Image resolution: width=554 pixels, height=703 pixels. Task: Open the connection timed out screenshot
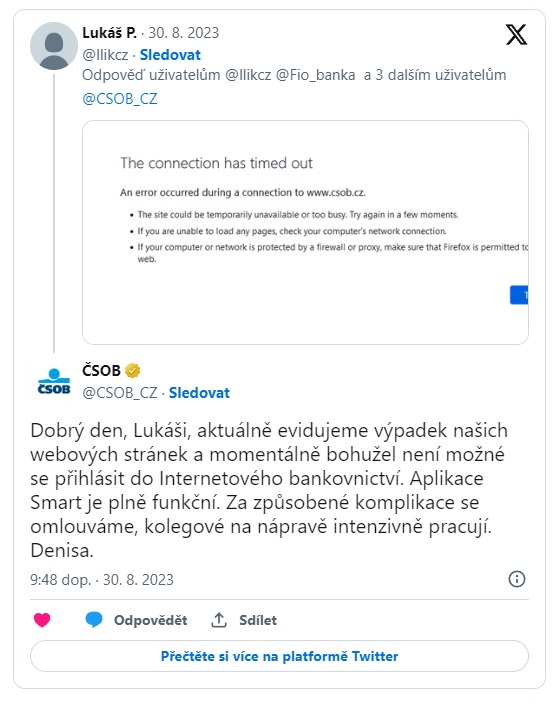(x=305, y=232)
